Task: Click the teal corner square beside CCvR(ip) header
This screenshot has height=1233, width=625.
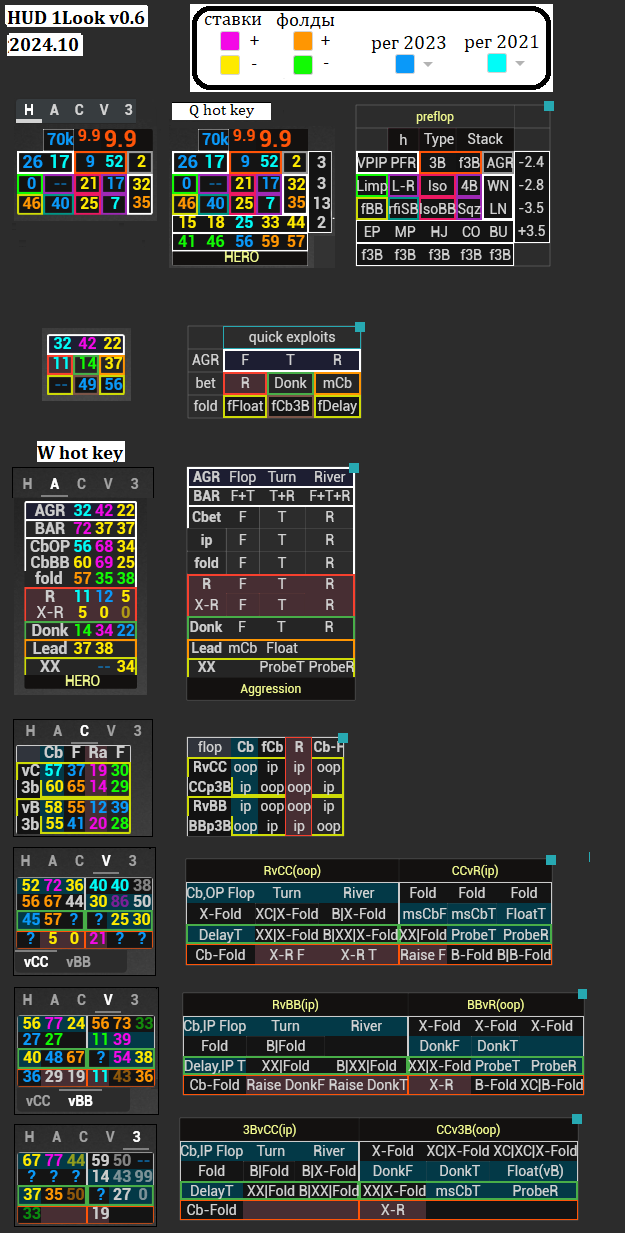Action: [550, 860]
